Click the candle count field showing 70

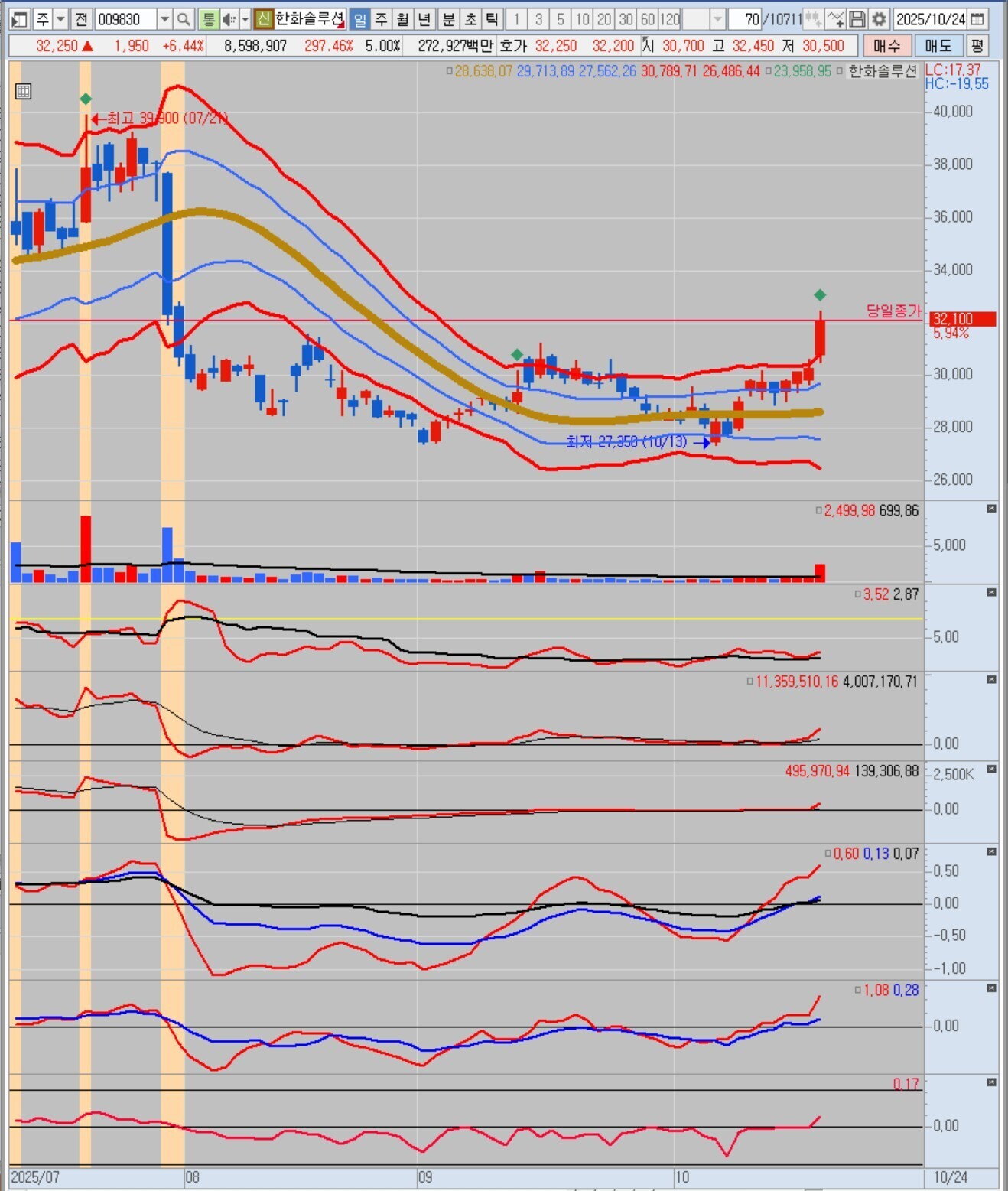coord(745,19)
